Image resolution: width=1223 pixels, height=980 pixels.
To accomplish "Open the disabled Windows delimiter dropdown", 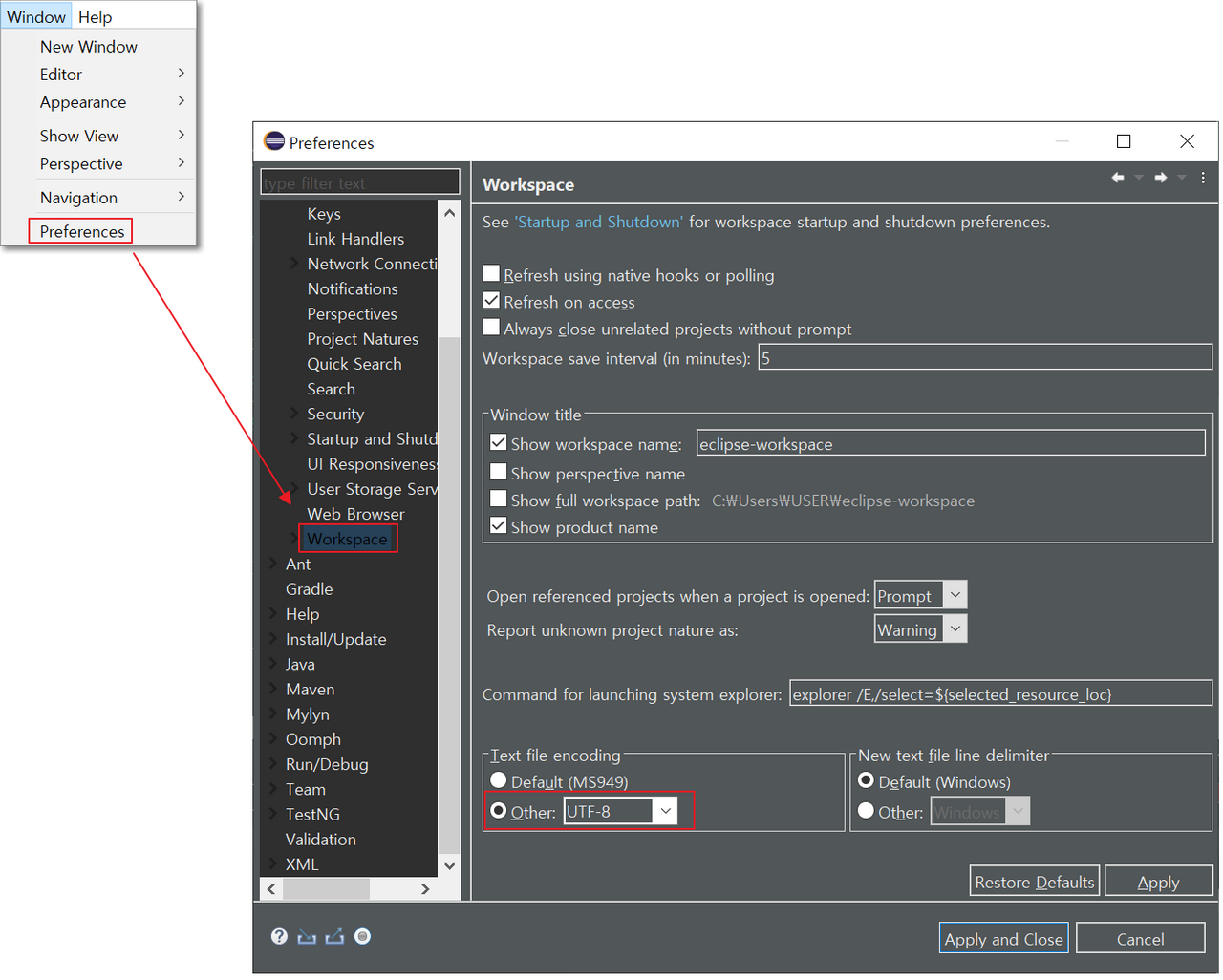I will (x=1018, y=812).
